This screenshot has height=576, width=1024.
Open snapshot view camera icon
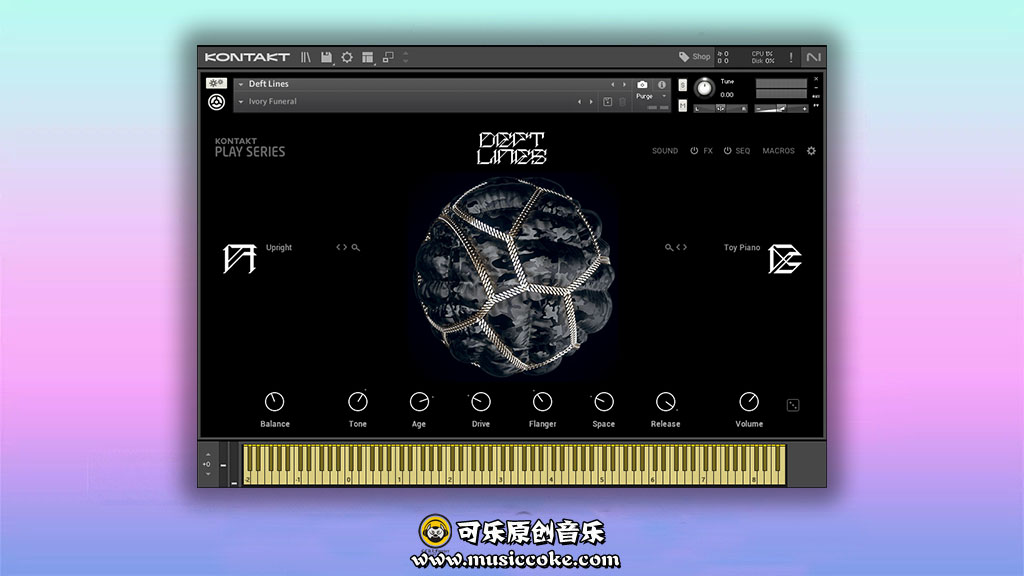642,85
